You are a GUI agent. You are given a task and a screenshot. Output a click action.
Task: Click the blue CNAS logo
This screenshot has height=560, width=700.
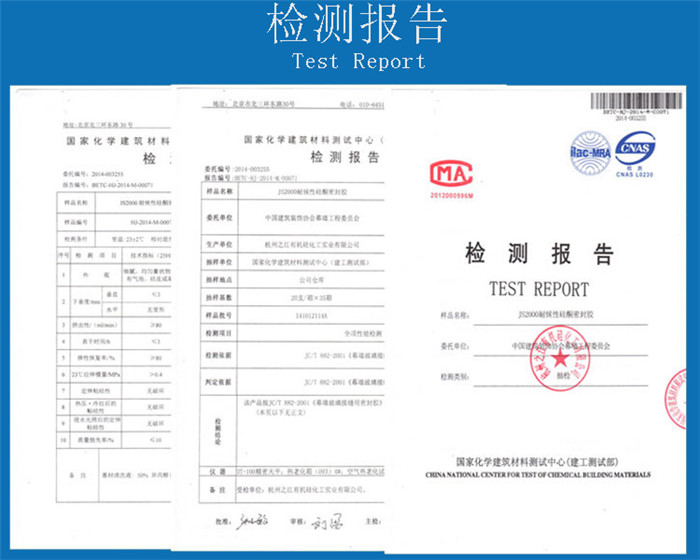pos(634,151)
